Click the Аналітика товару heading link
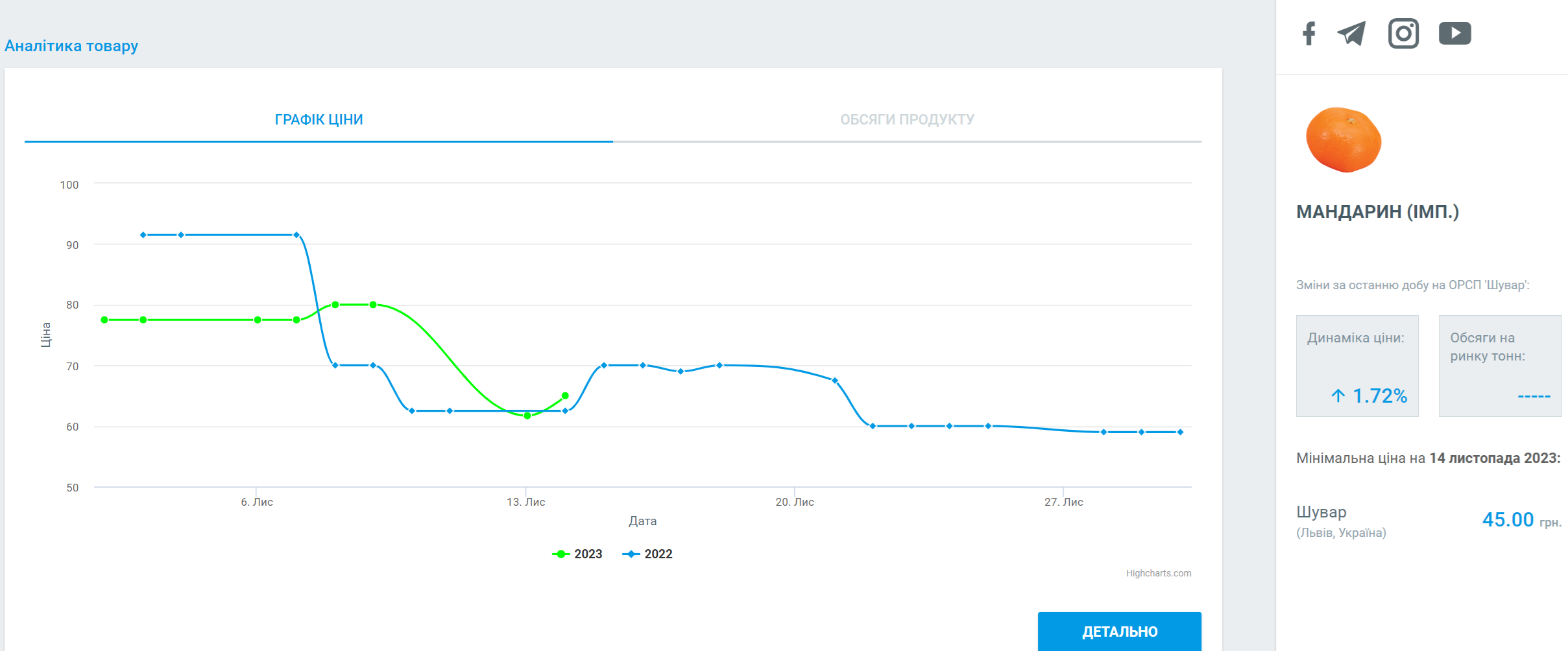1568x651 pixels. [x=71, y=46]
